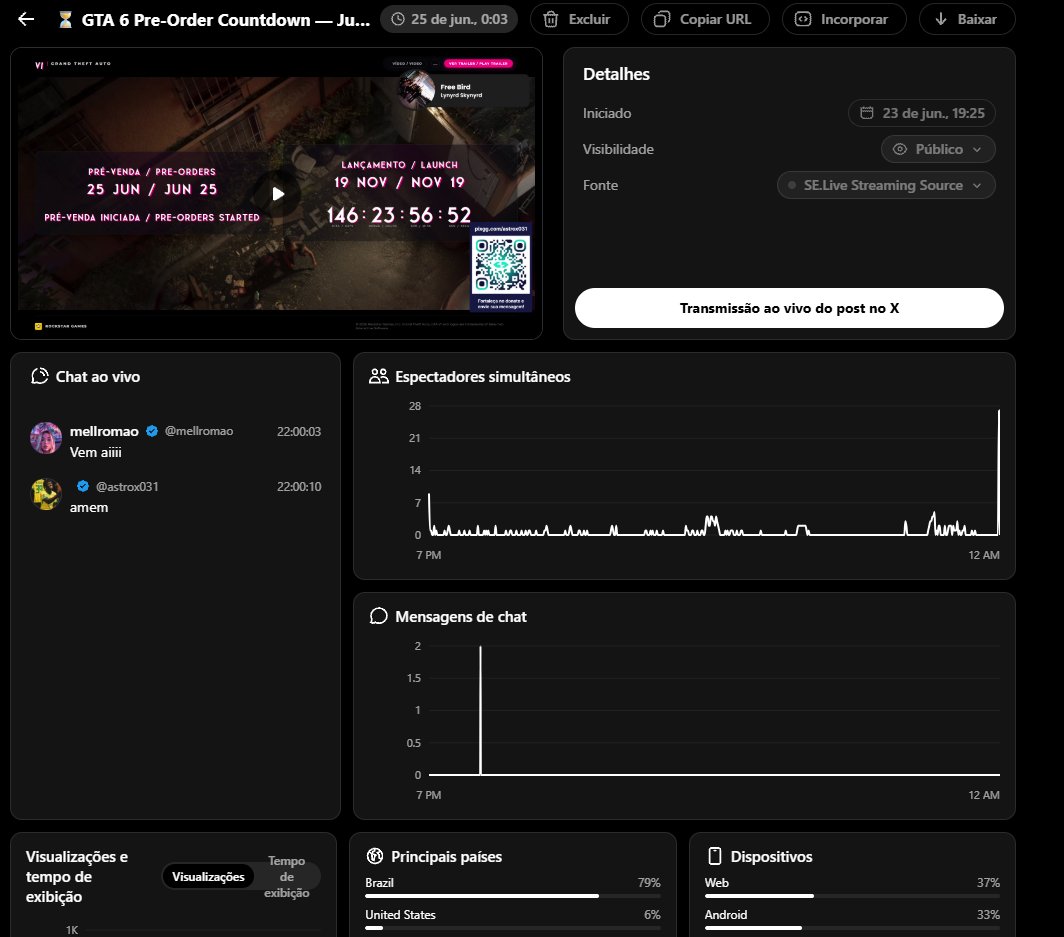Click the Incorporar button

[x=844, y=19]
